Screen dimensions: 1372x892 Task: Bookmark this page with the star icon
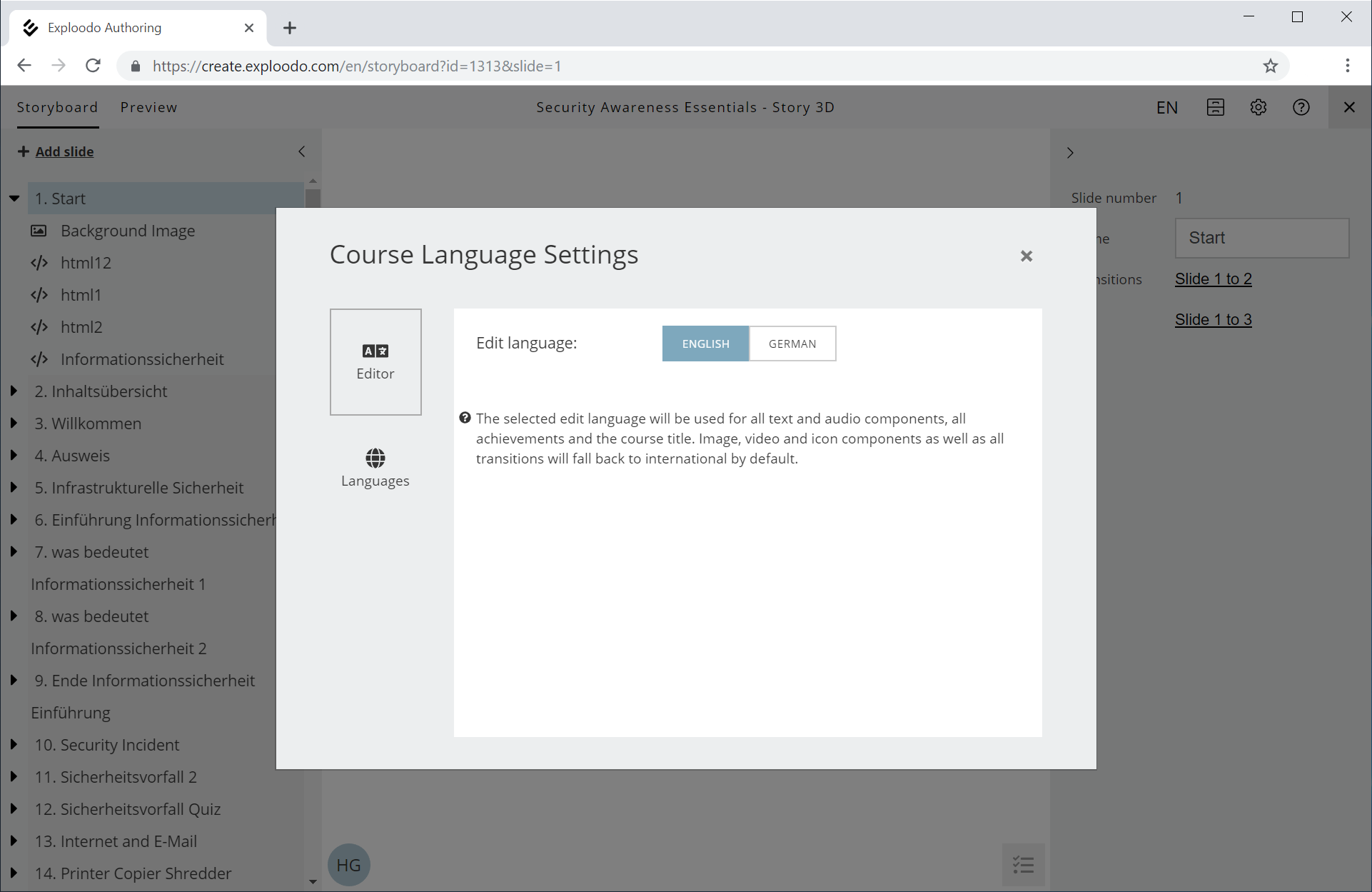[x=1270, y=66]
